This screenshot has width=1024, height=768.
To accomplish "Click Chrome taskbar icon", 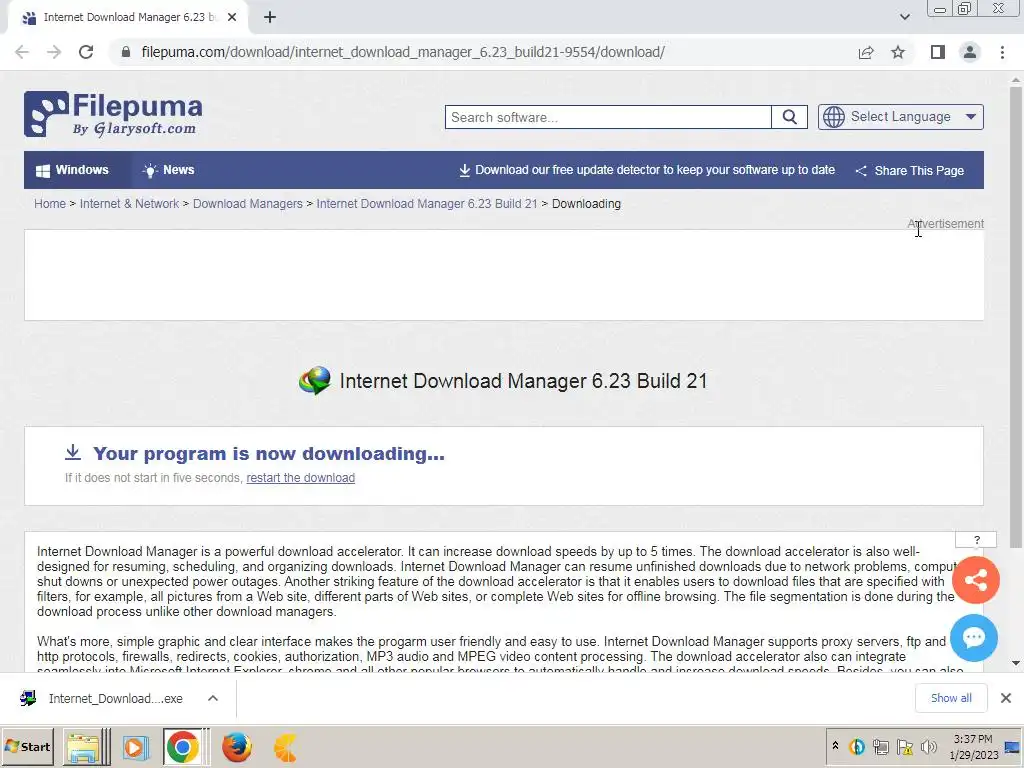I will coord(183,747).
